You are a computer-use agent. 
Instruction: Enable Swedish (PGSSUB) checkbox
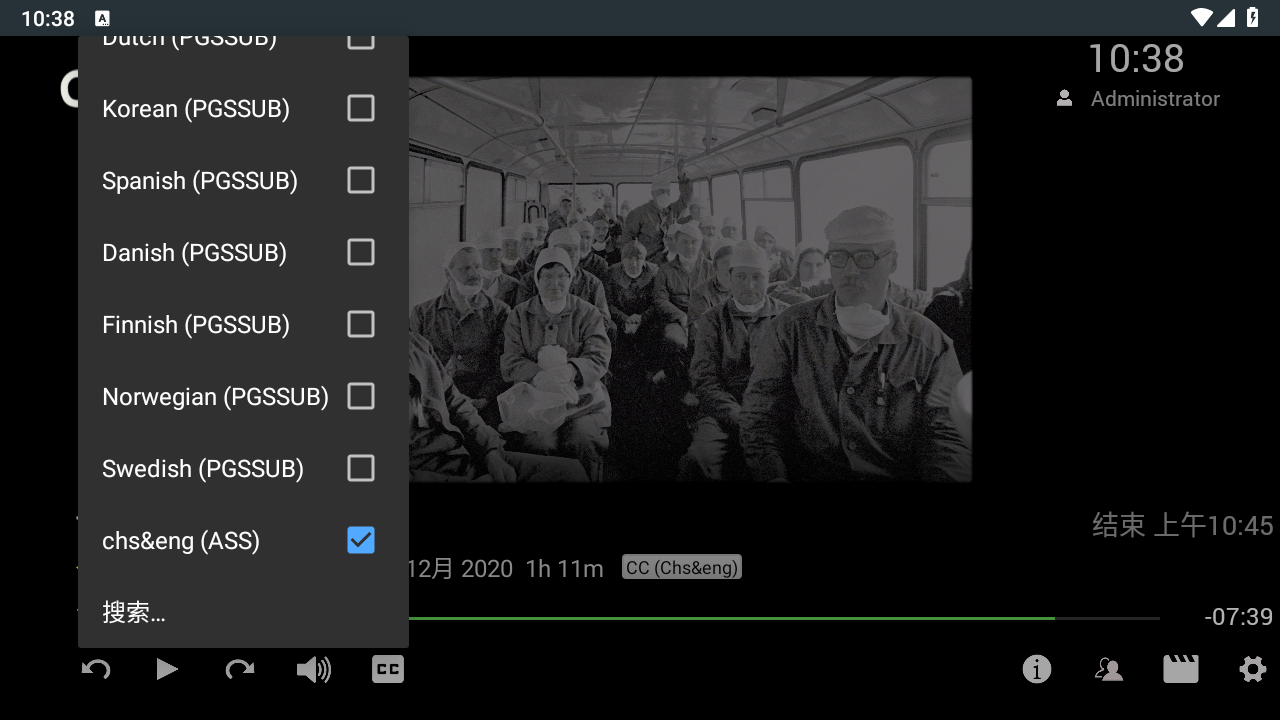[x=361, y=468]
